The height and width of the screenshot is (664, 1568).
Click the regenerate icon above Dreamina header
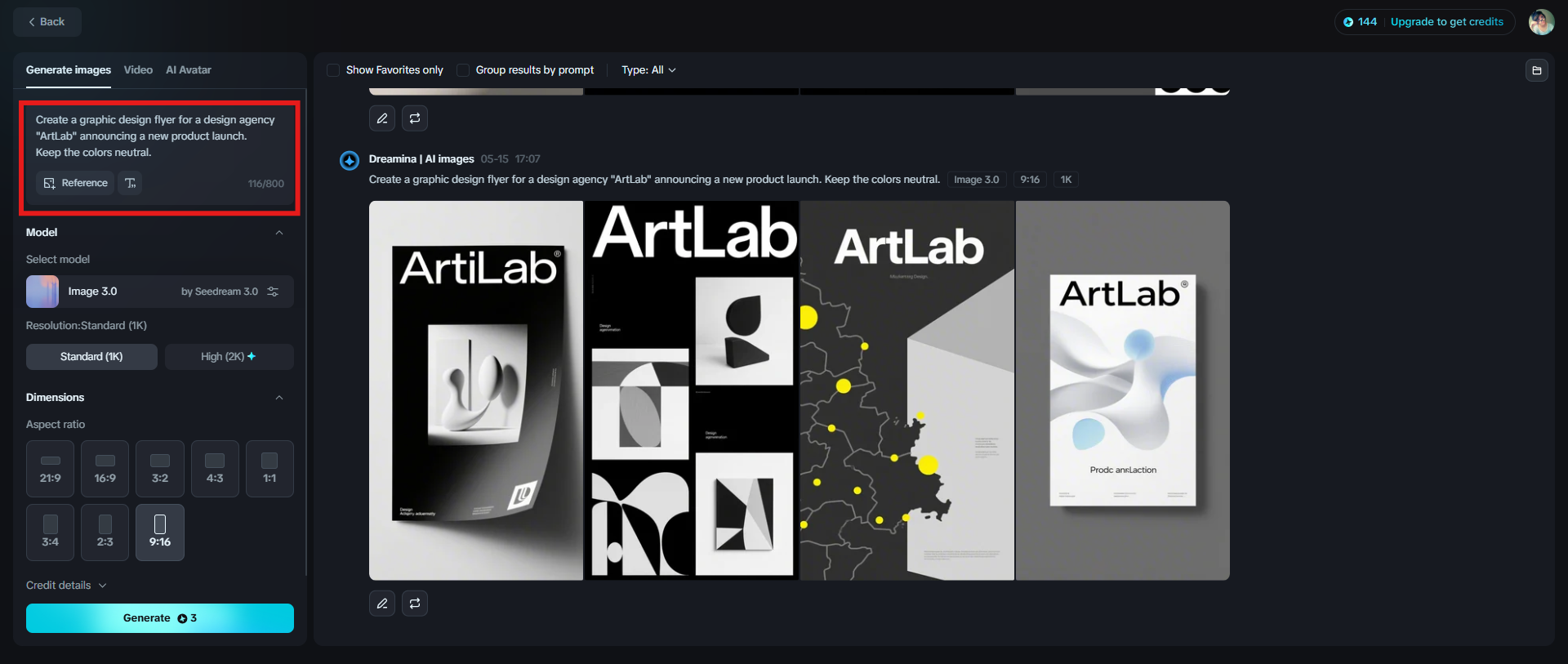415,118
